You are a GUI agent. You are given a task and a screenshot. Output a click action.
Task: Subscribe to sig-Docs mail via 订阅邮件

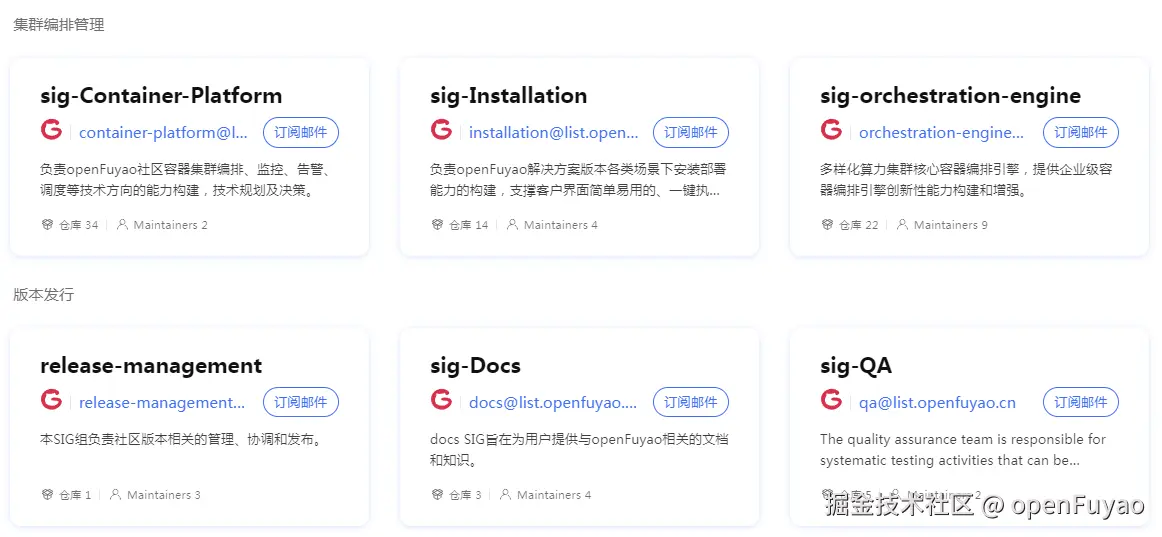click(x=691, y=402)
